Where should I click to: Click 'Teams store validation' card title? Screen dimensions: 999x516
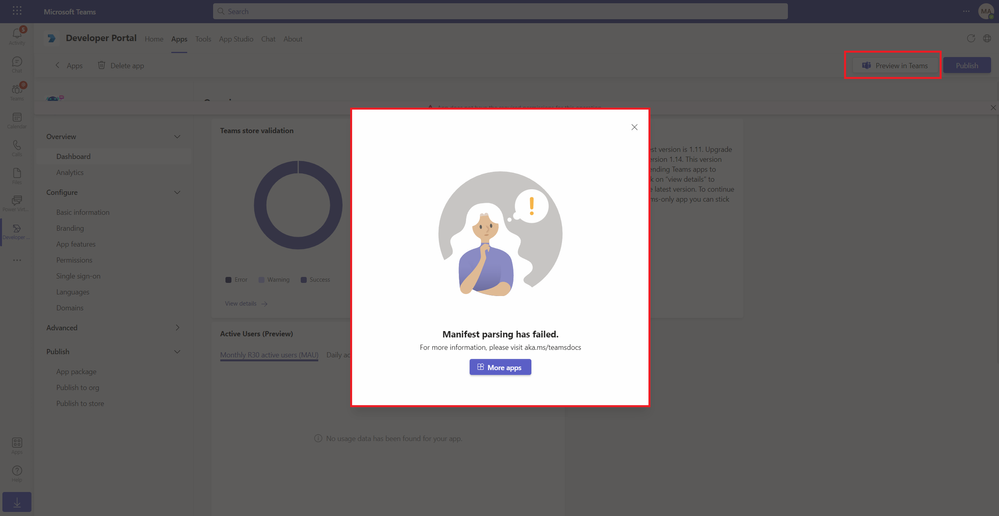pos(257,130)
